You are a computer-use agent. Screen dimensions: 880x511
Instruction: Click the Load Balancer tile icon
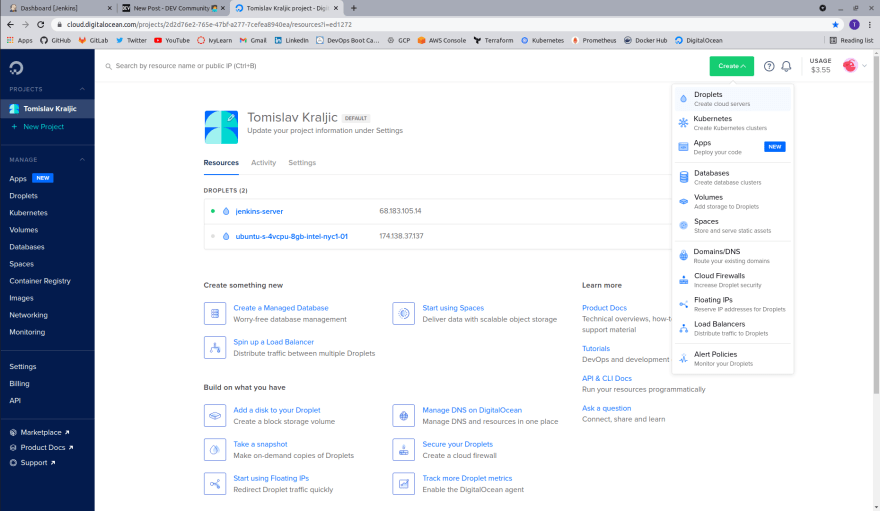215,348
